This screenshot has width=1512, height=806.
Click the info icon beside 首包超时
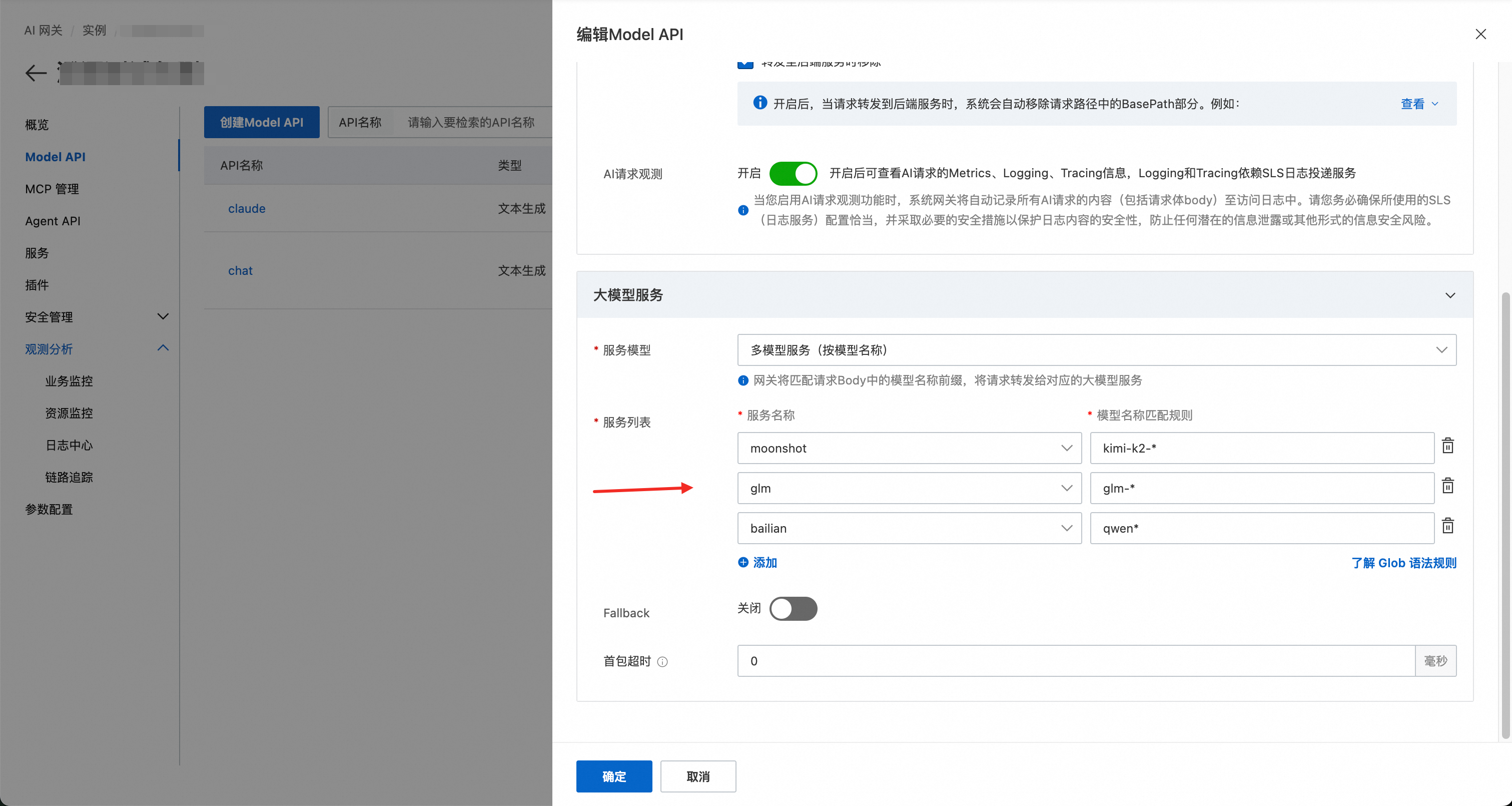tap(662, 662)
